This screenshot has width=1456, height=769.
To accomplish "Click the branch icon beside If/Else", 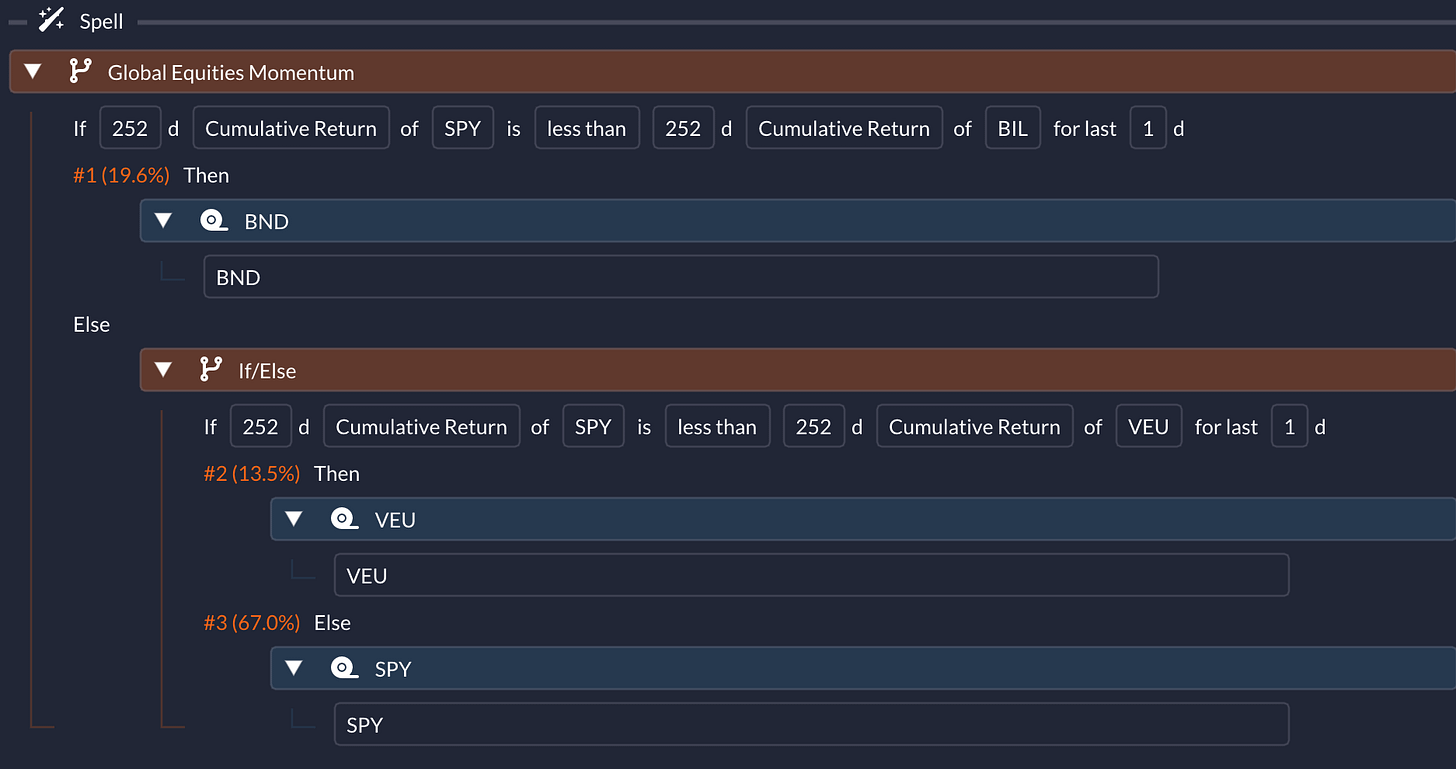I will 210,370.
